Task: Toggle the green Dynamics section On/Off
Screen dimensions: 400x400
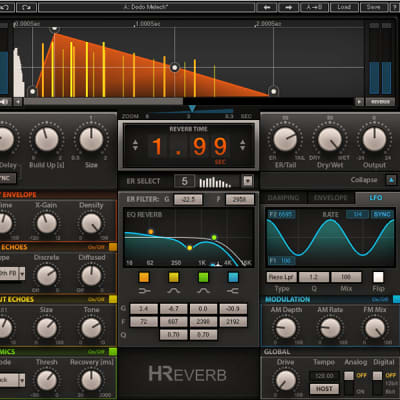Action: click(x=113, y=351)
